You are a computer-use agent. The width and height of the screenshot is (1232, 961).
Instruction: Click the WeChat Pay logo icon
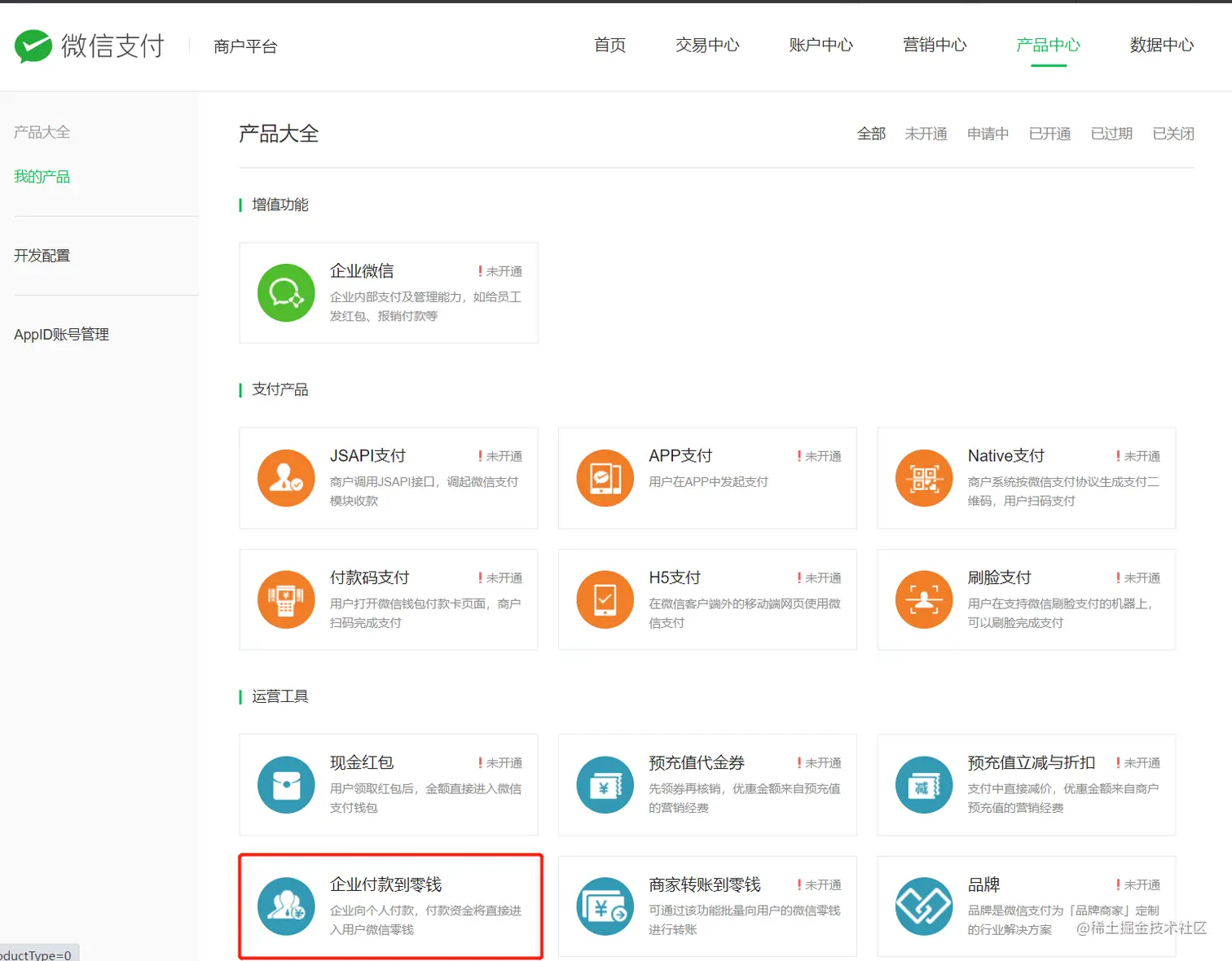(x=33, y=46)
